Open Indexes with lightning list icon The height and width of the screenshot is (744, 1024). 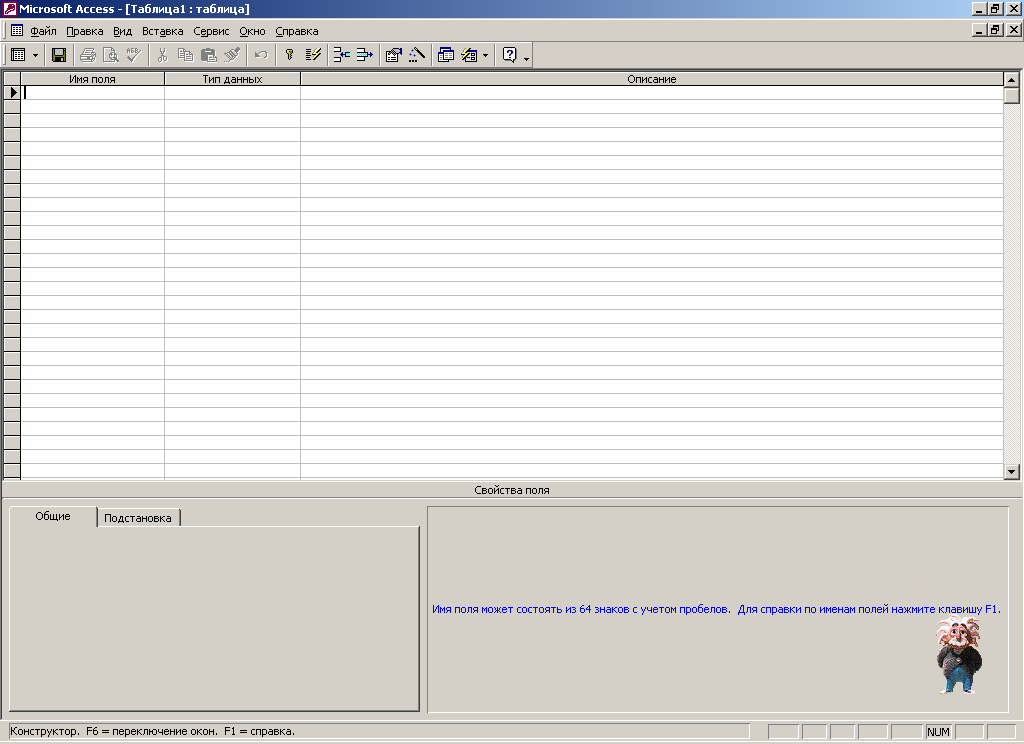pos(313,55)
